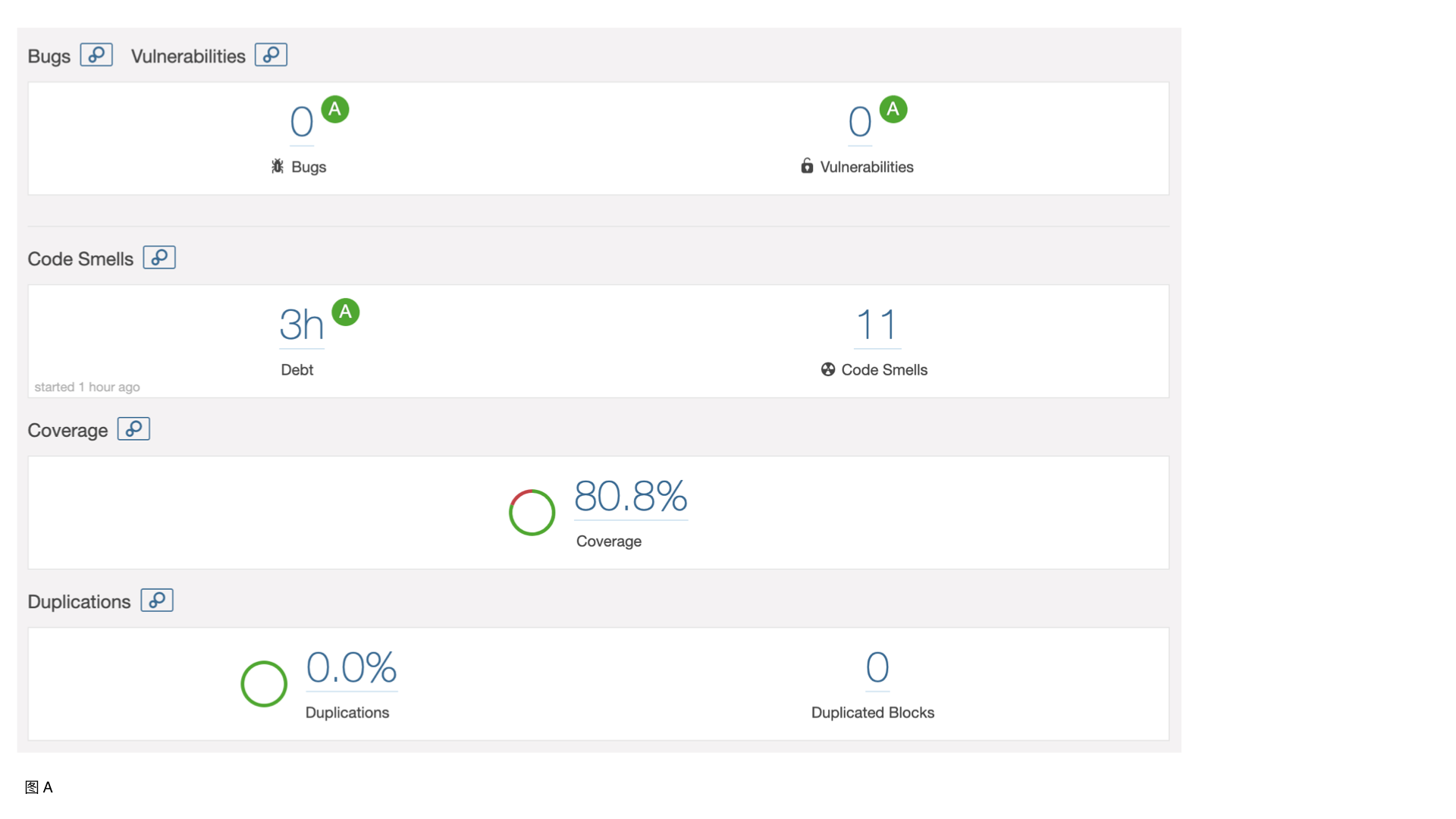Click the 80.8% Coverage link
Viewport: 1456px width, 819px height.
[x=632, y=496]
